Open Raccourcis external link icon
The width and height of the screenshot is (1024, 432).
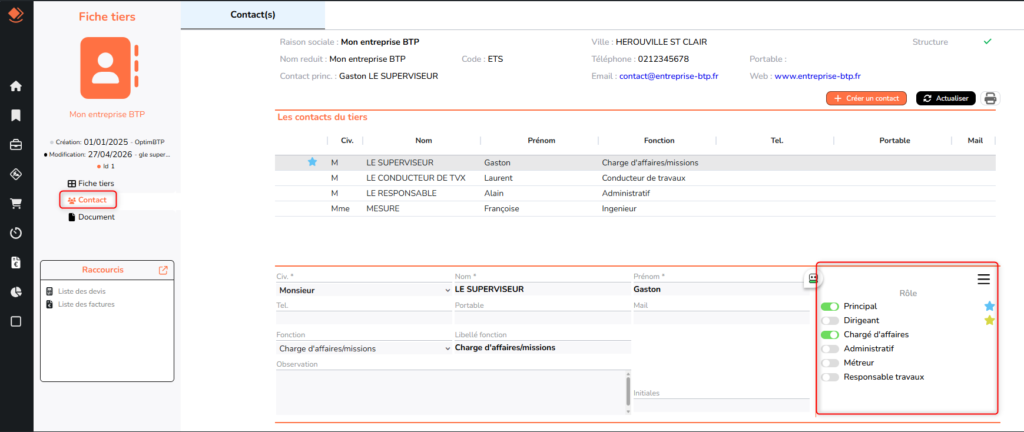[x=163, y=270]
